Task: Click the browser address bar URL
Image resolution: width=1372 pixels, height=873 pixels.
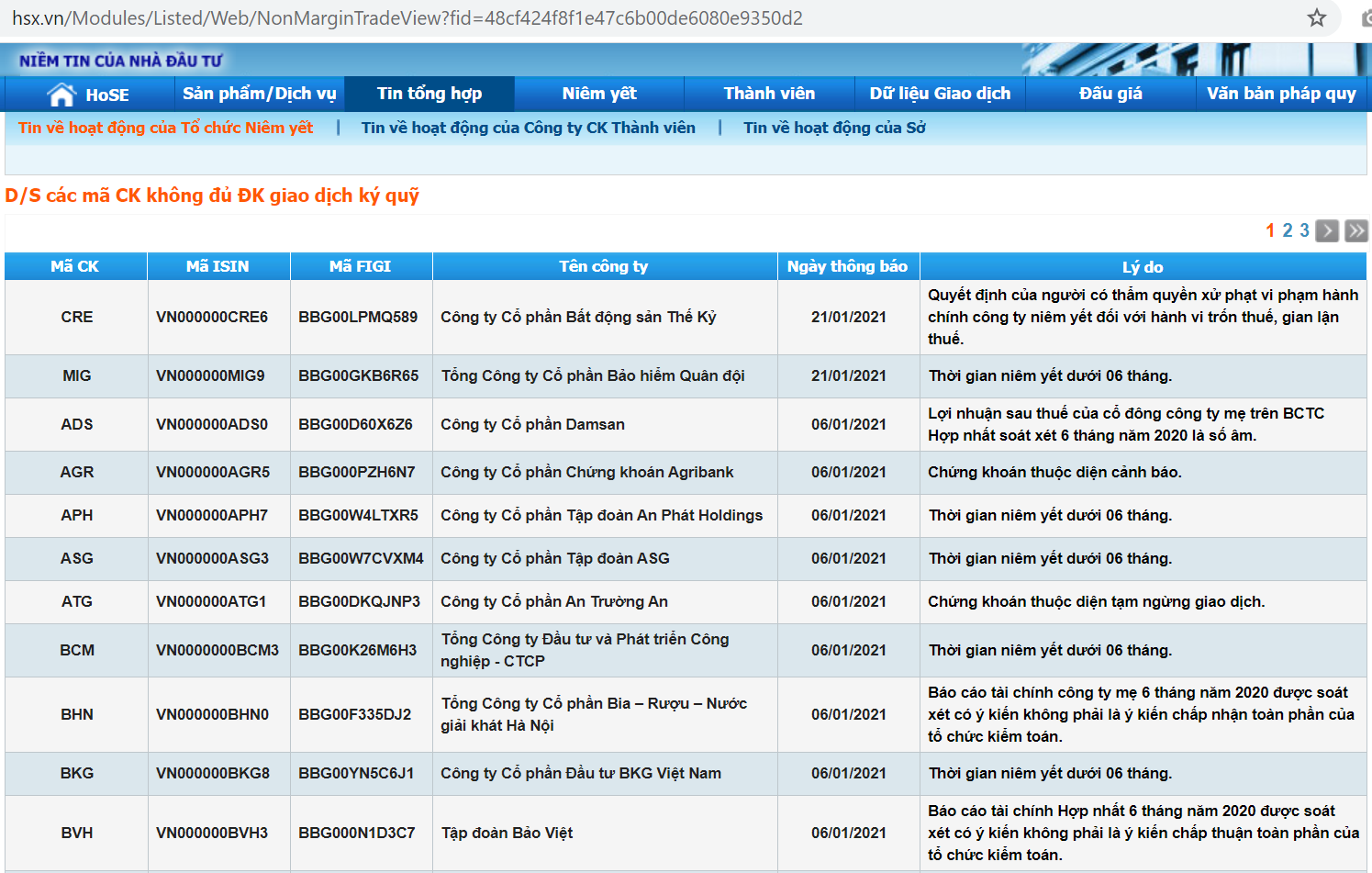Action: click(x=407, y=18)
